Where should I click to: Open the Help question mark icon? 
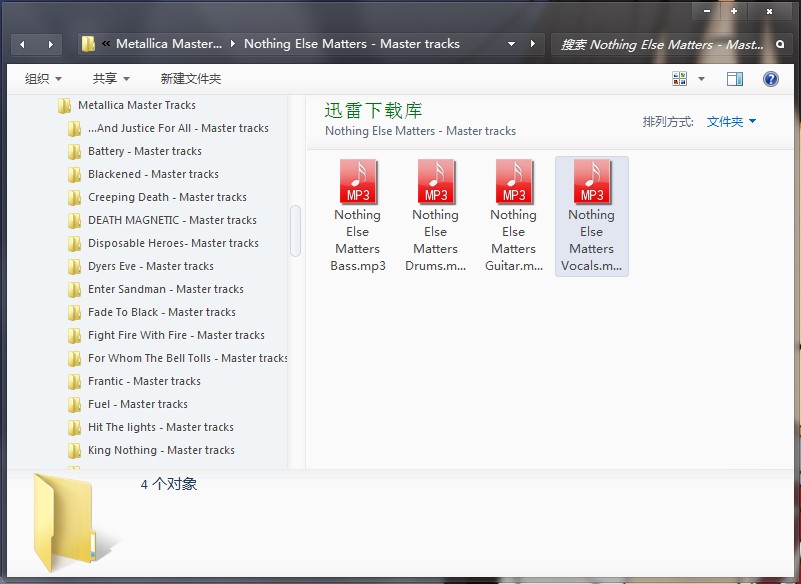coord(770,79)
